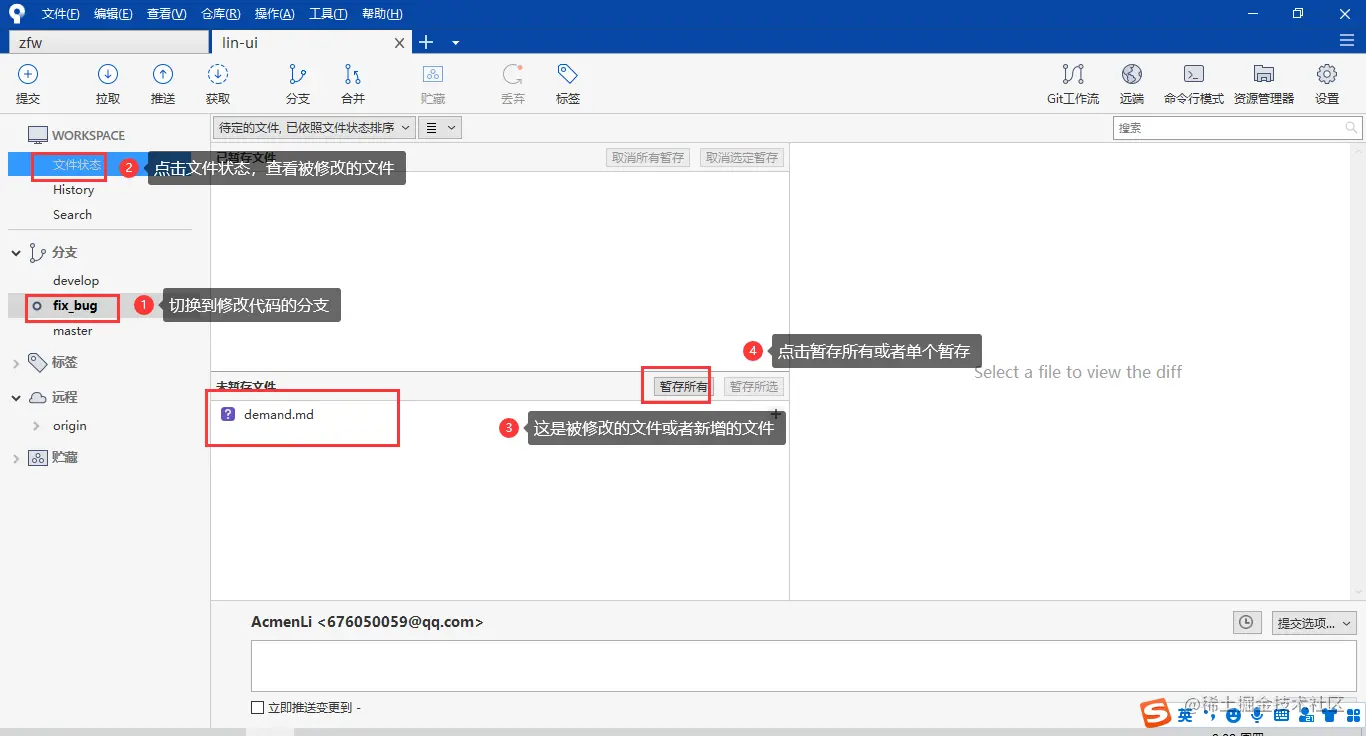Click the diff panel vertical scrollbar

pos(1358,372)
